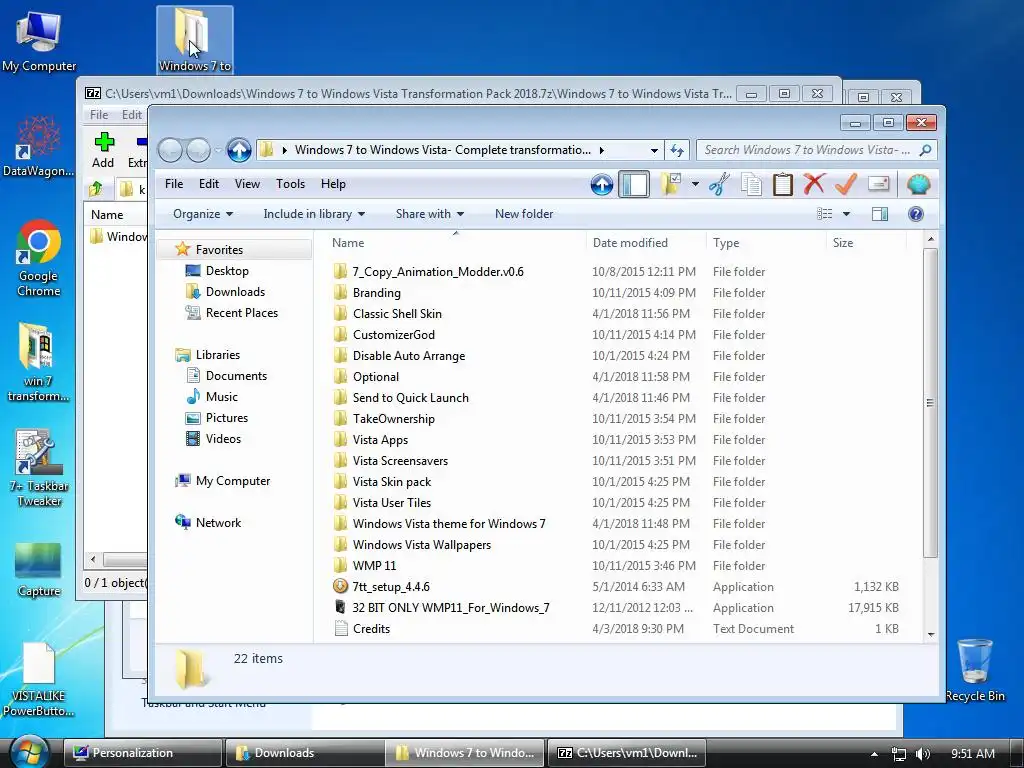Click the Refresh button beside the address bar
This screenshot has width=1024, height=768.
pyautogui.click(x=677, y=150)
